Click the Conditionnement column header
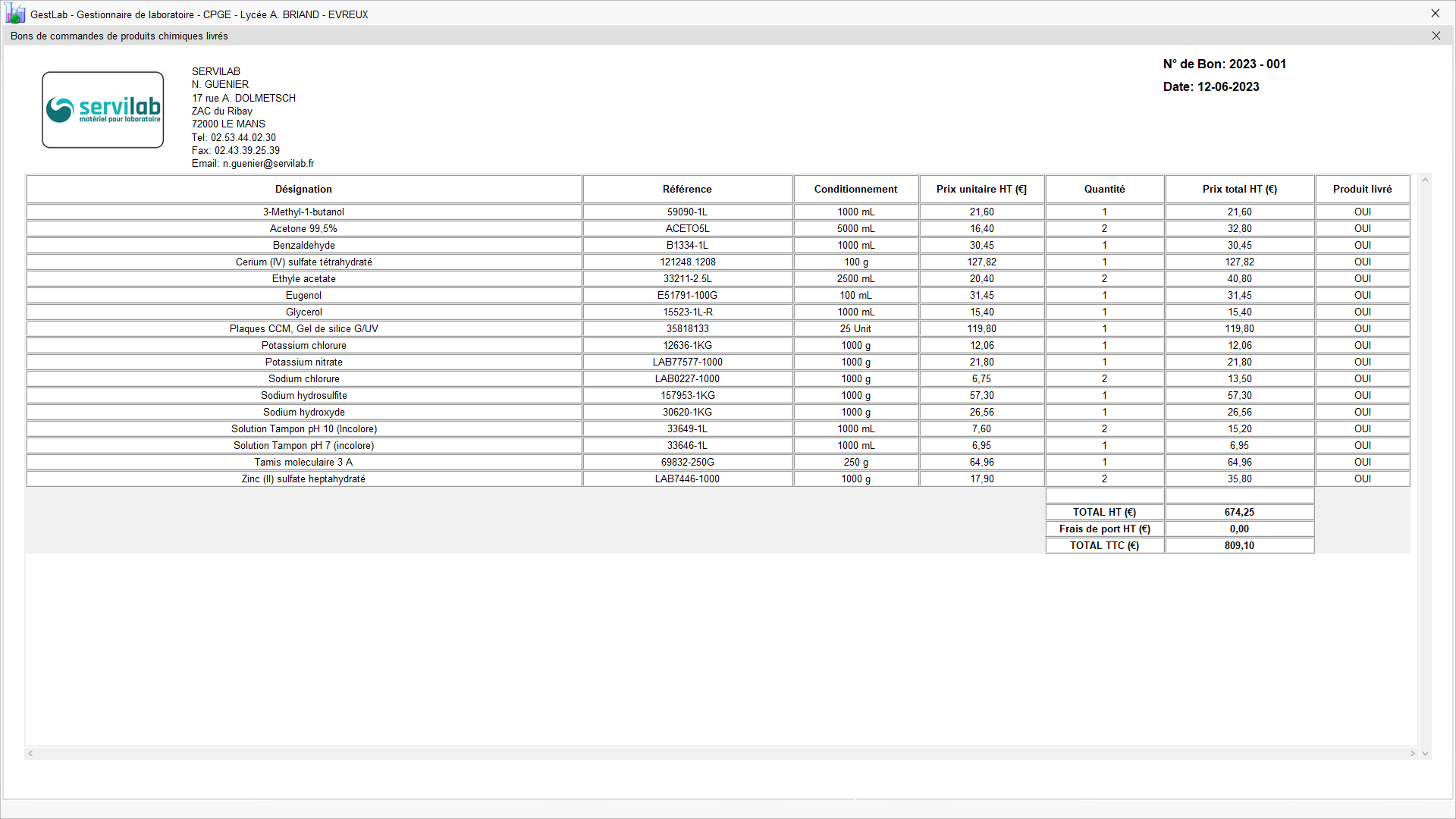1456x819 pixels. (x=855, y=189)
